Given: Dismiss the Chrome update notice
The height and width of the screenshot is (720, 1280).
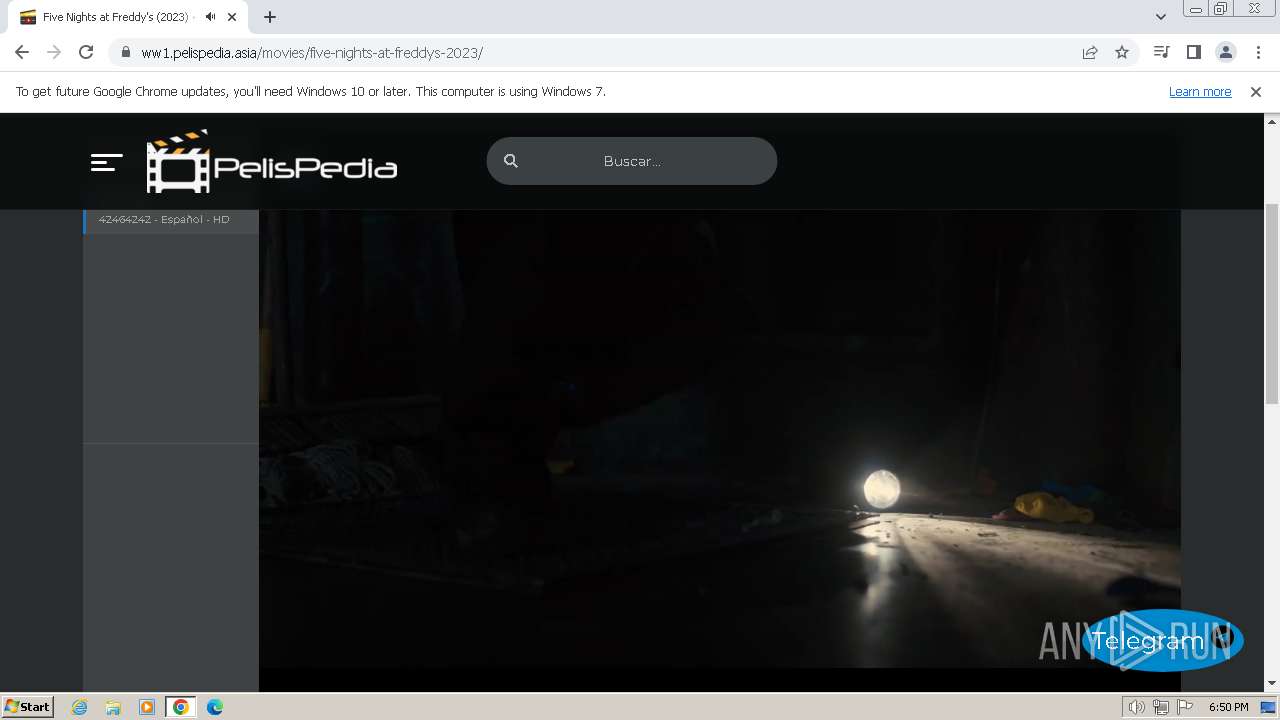Looking at the screenshot, I should tap(1256, 91).
